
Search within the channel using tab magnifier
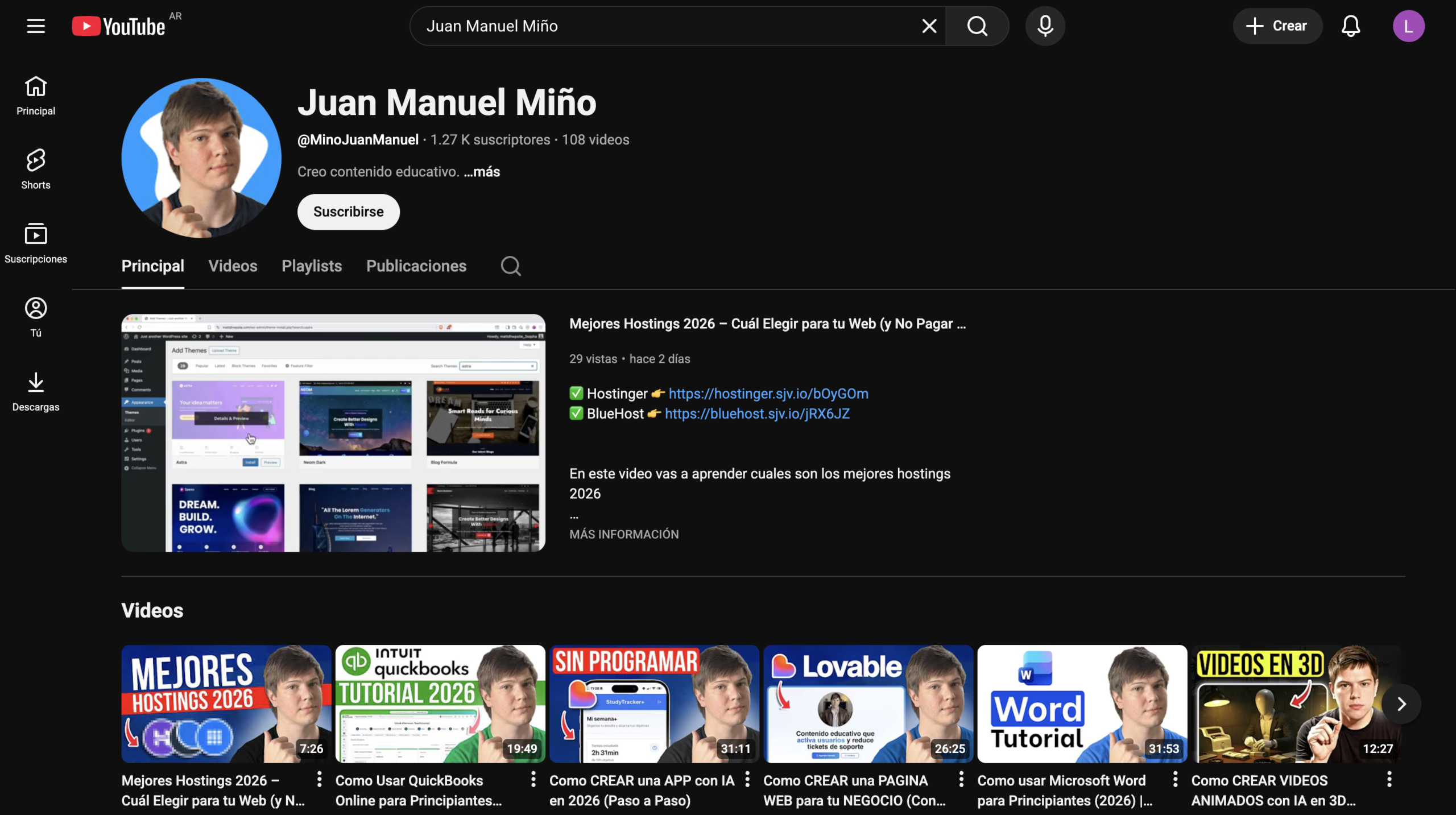point(510,266)
